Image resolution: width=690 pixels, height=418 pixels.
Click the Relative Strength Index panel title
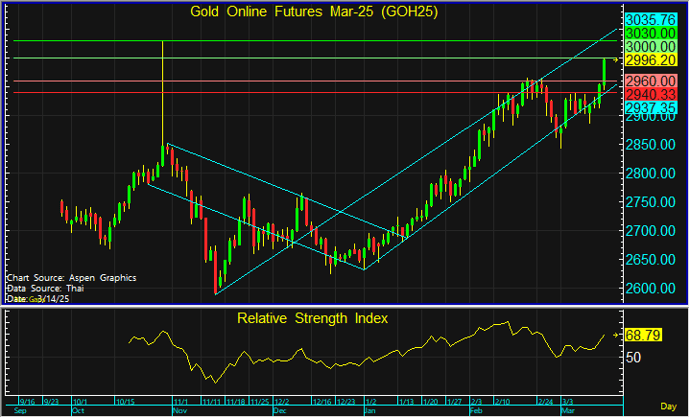tap(312, 319)
